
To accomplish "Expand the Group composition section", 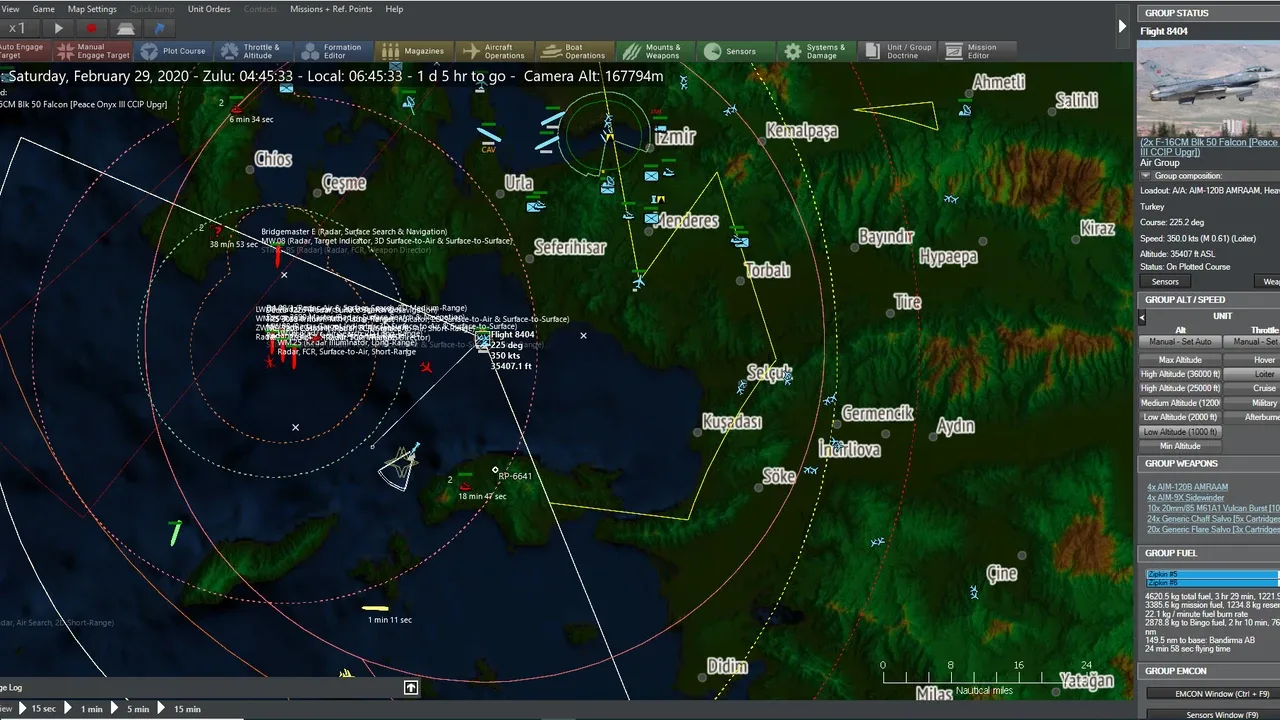I will pos(1146,176).
